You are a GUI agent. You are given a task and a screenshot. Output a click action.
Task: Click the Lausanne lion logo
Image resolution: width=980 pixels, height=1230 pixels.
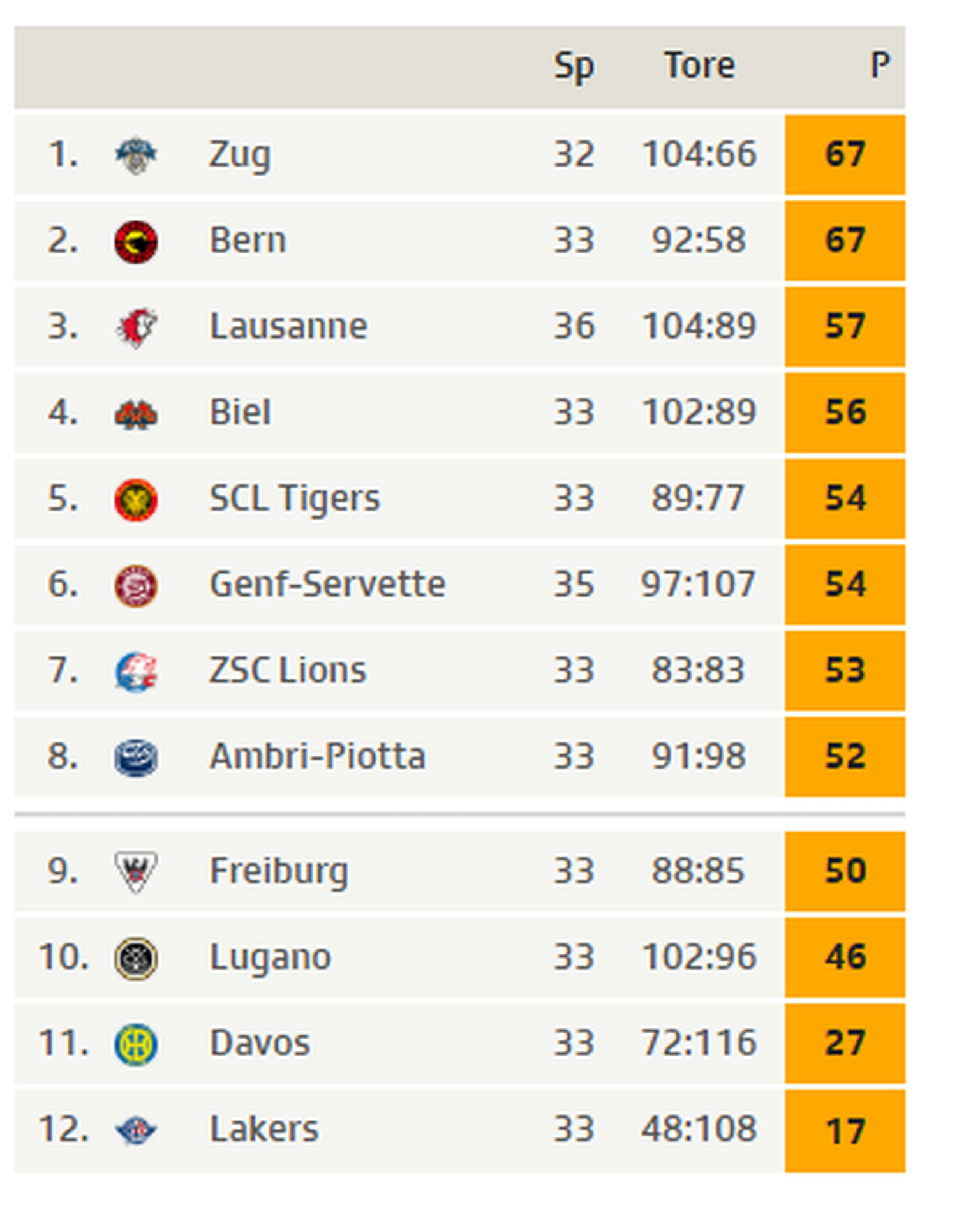pyautogui.click(x=136, y=327)
